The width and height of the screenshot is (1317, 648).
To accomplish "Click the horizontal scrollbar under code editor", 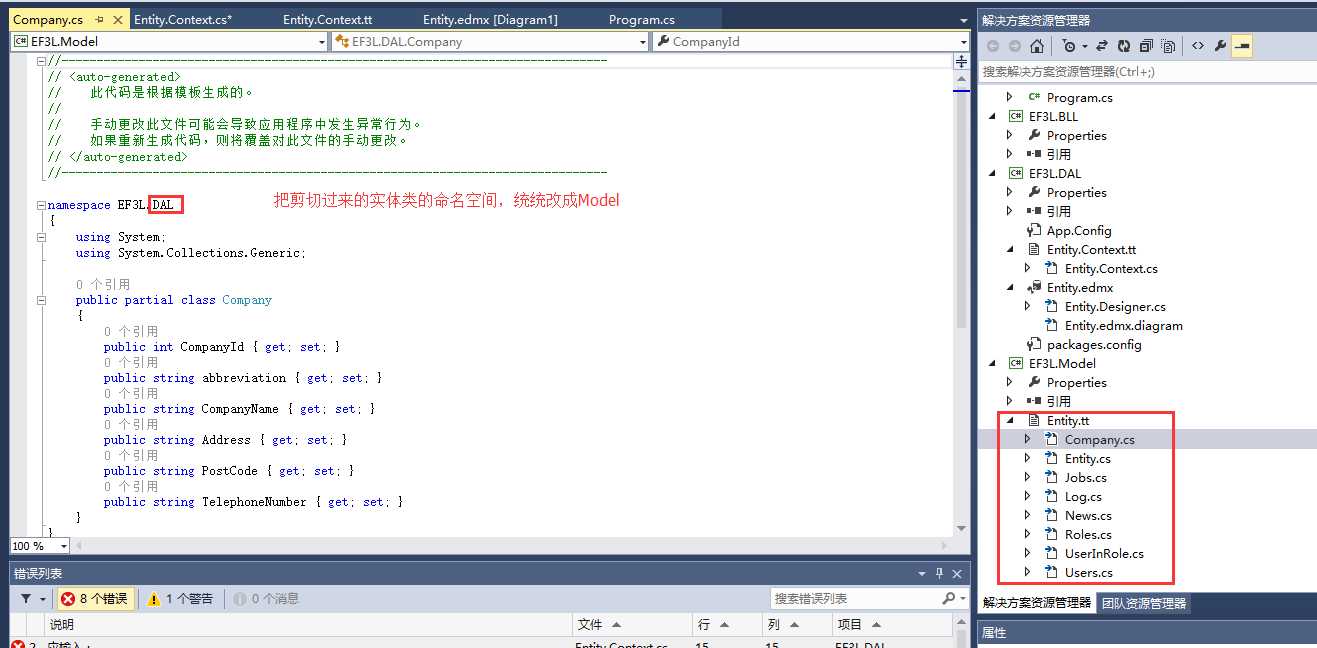I will click(510, 546).
